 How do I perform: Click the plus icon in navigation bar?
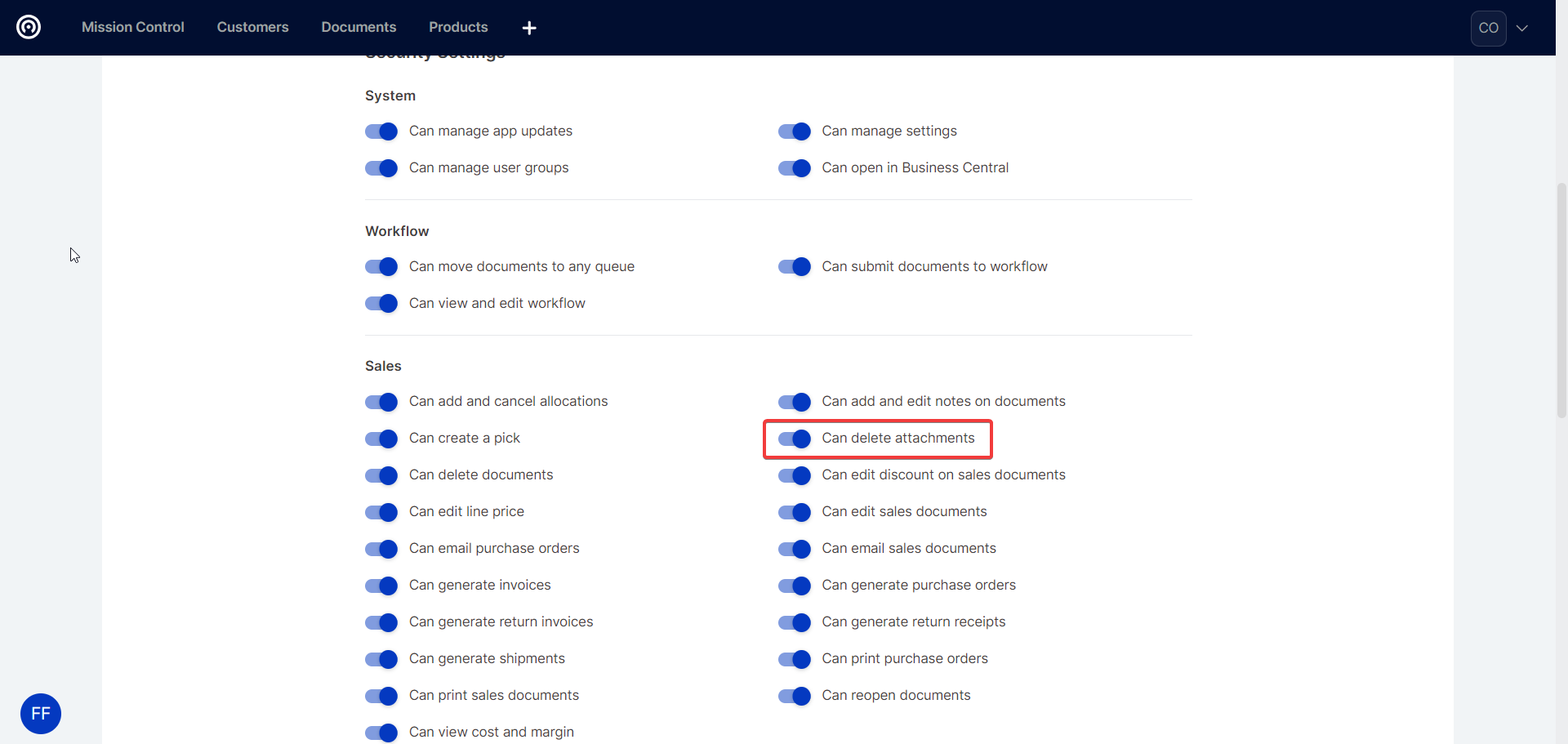tap(529, 28)
